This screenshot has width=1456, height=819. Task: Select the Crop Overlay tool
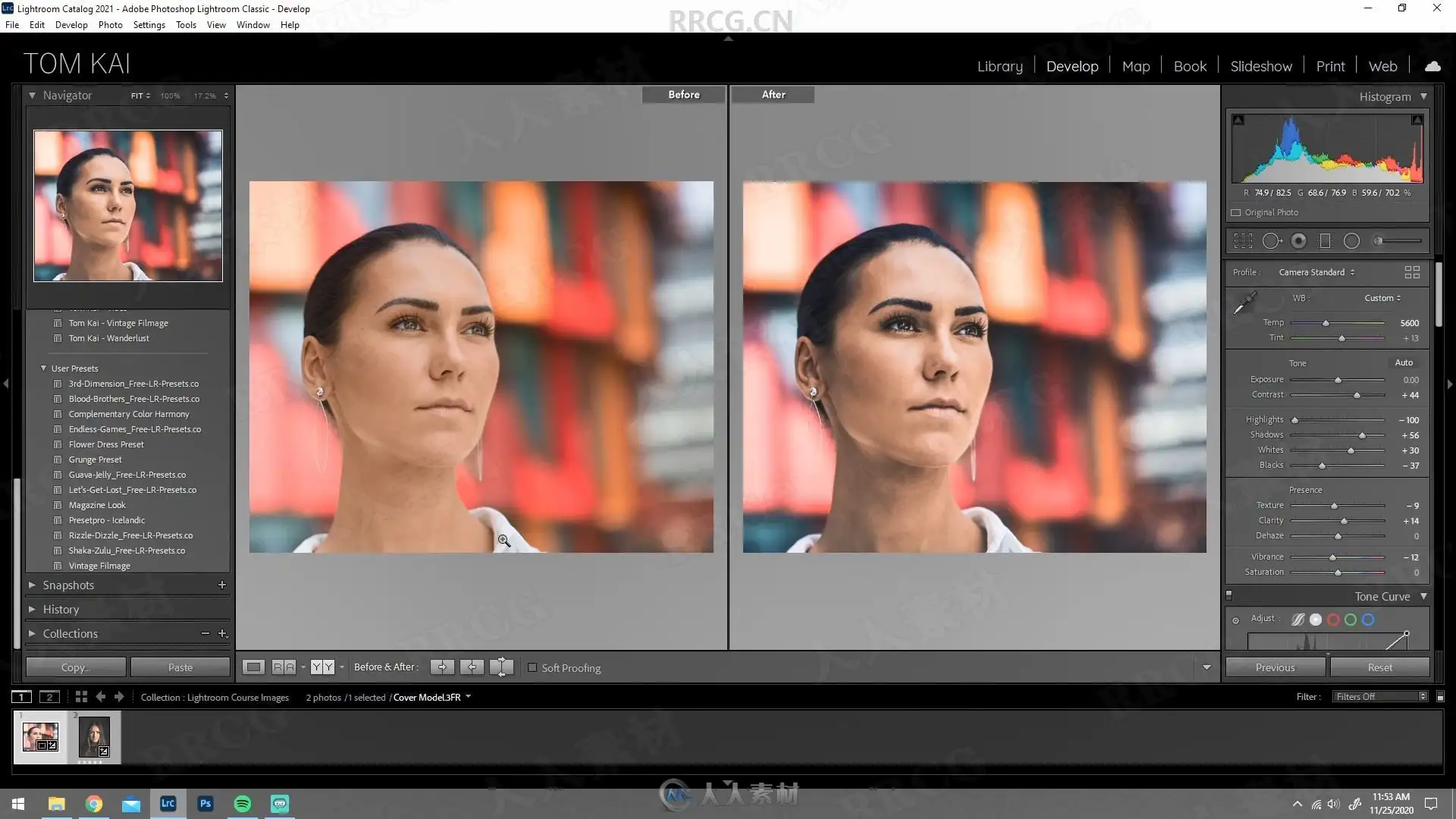tap(1243, 241)
